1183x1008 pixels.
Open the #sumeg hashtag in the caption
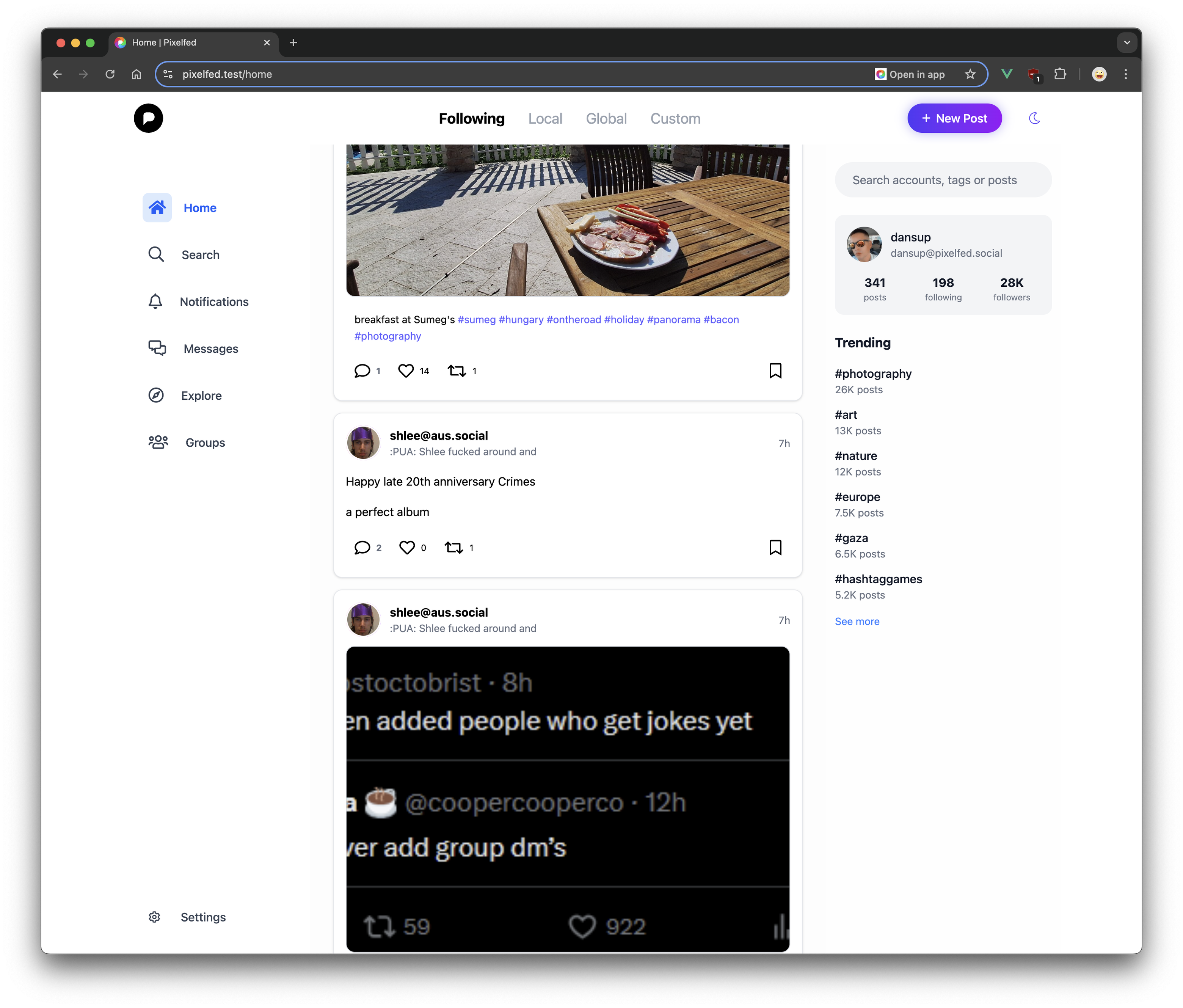click(x=476, y=319)
